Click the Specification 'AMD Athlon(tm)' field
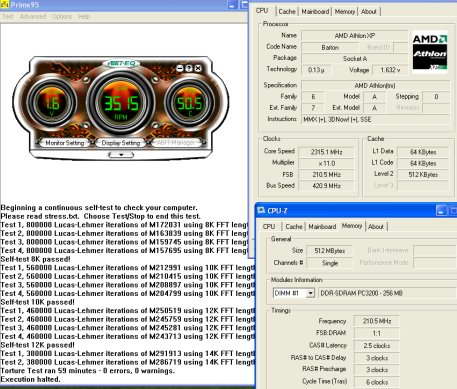The width and height of the screenshot is (457, 389). pos(375,86)
